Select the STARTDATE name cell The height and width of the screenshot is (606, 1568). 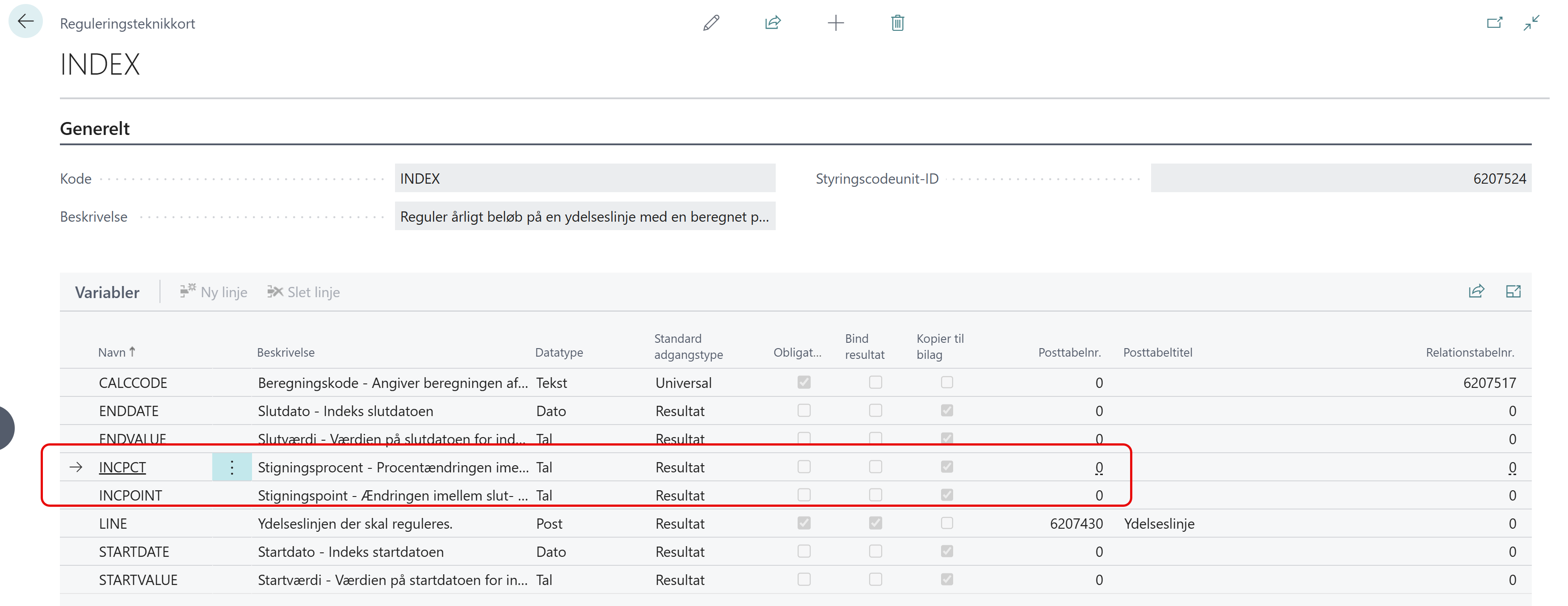click(x=134, y=552)
